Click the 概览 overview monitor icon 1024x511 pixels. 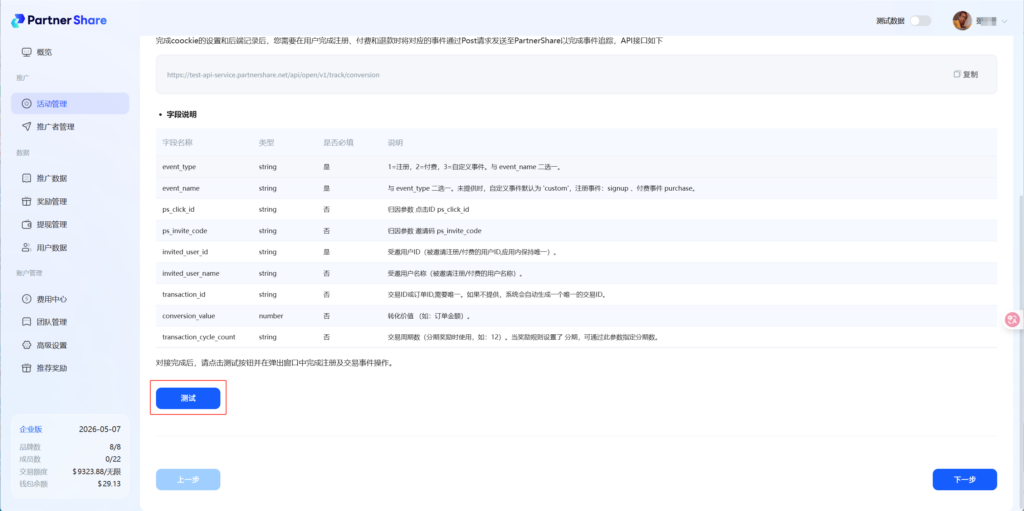tap(26, 52)
